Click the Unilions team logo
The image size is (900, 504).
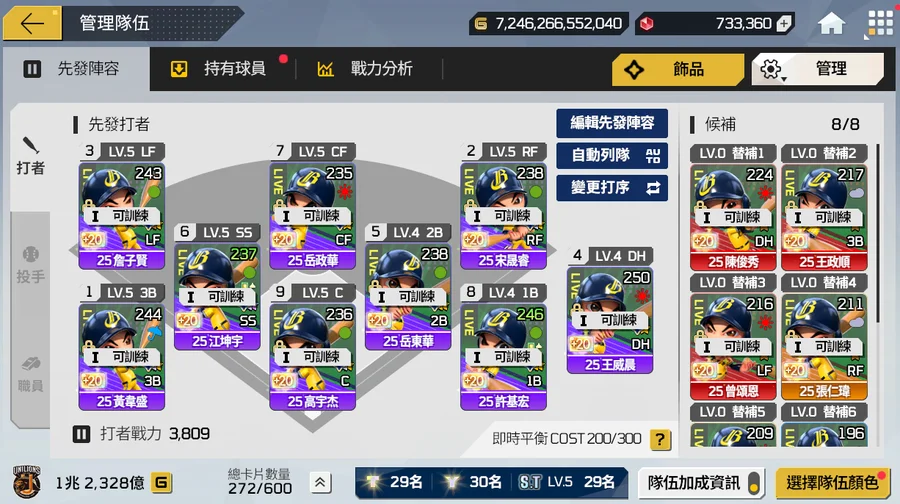[26, 482]
